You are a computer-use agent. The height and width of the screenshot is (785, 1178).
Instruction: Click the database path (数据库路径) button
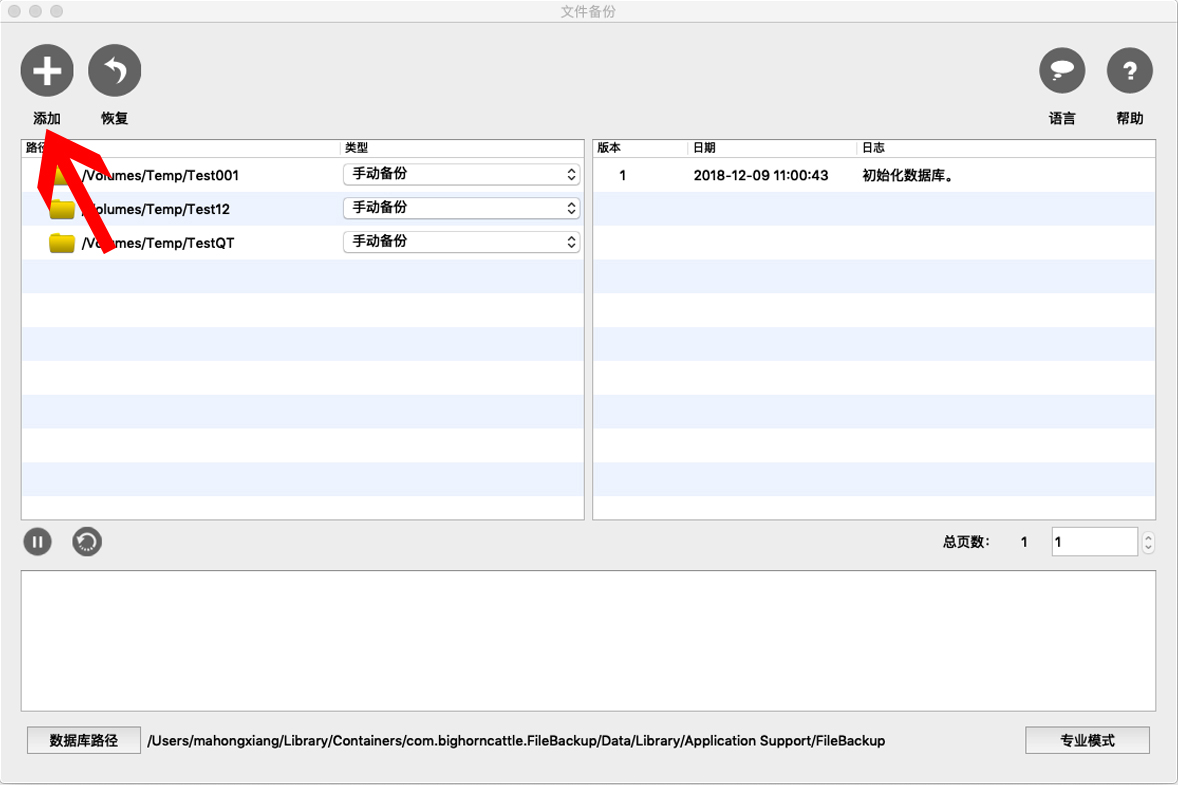click(83, 740)
